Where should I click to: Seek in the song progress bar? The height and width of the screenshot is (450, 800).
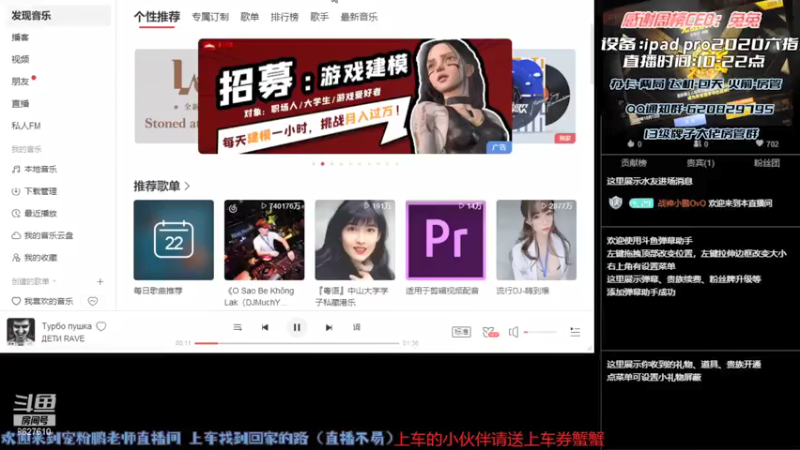tap(296, 343)
